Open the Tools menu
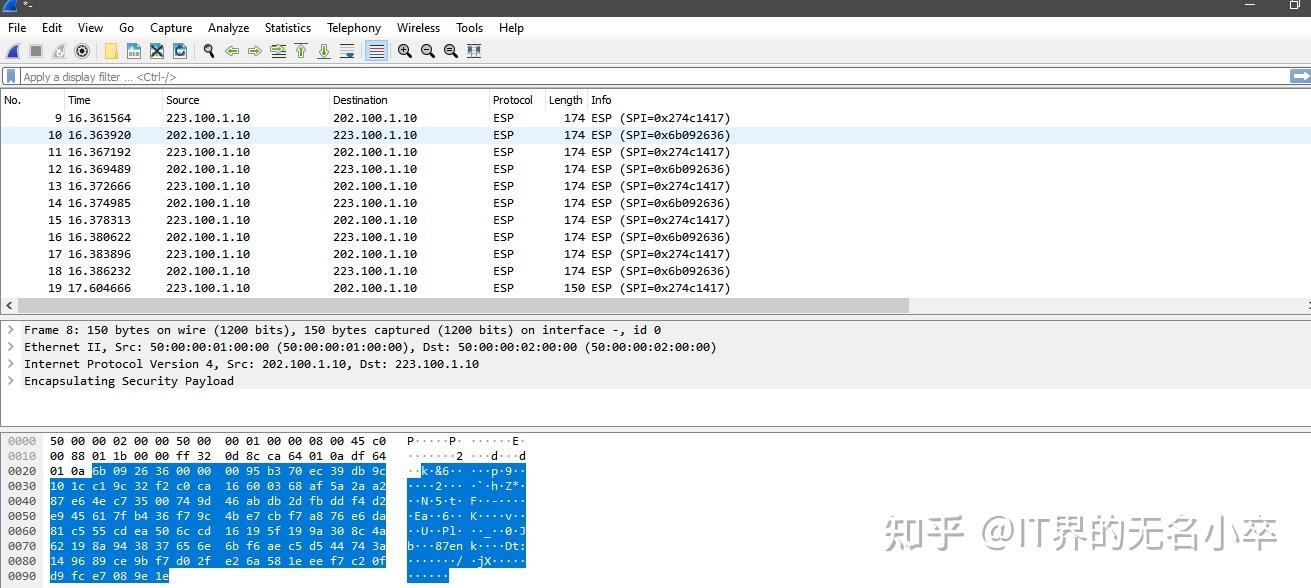This screenshot has height=588, width=1311. click(x=469, y=28)
